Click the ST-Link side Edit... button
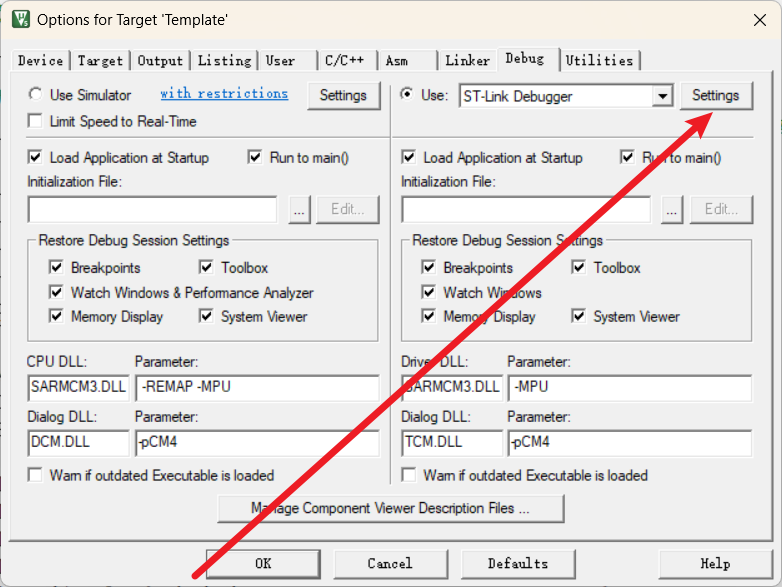This screenshot has width=782, height=587. pos(721,209)
